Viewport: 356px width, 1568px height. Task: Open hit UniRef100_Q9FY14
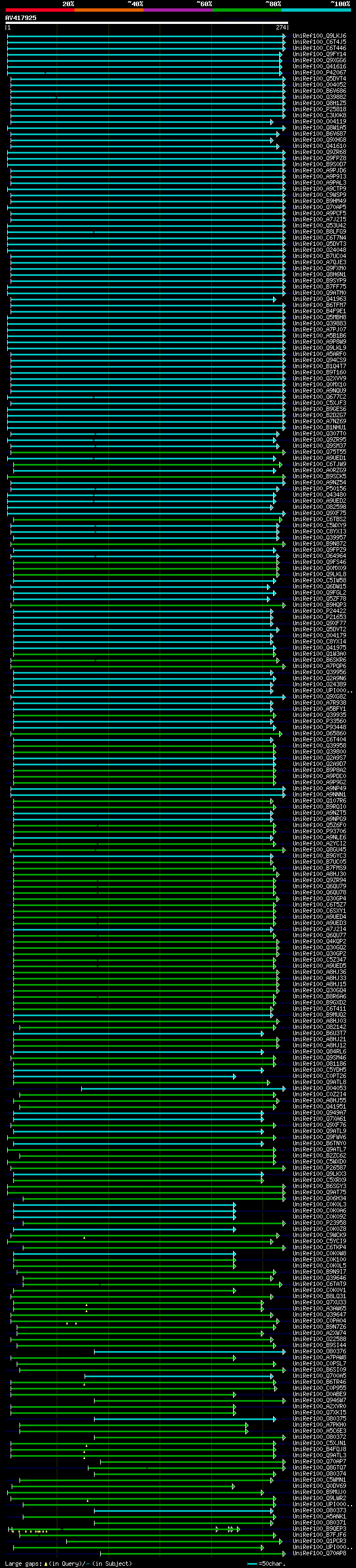tap(319, 54)
